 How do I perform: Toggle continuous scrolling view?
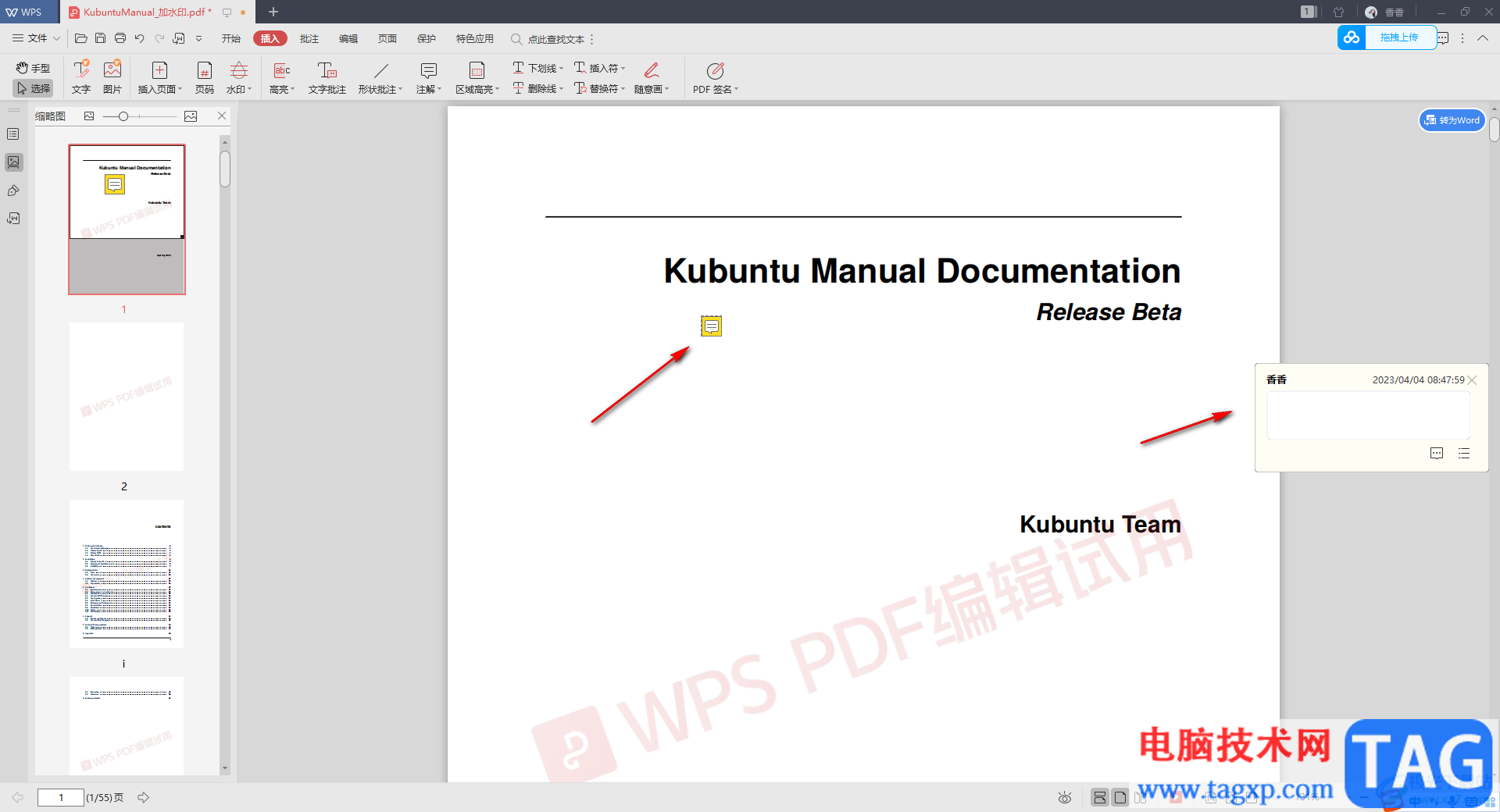pos(1100,797)
